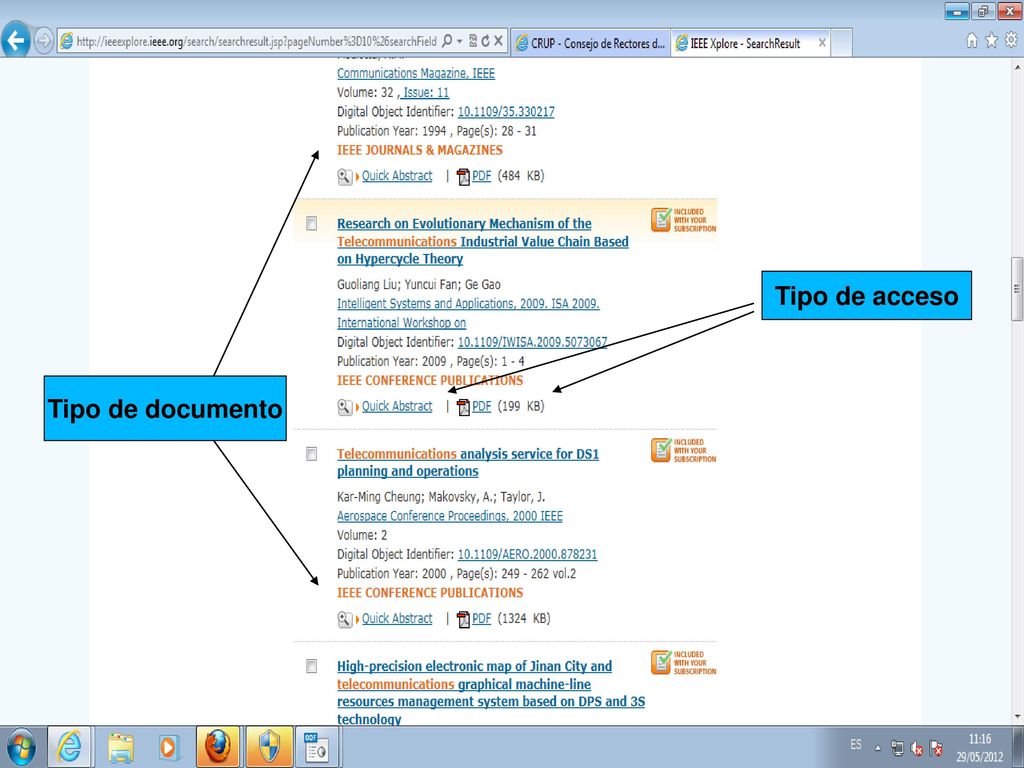Open Telecommunications analysis service for DS1 title
Screen dimensions: 1024x768
468,462
